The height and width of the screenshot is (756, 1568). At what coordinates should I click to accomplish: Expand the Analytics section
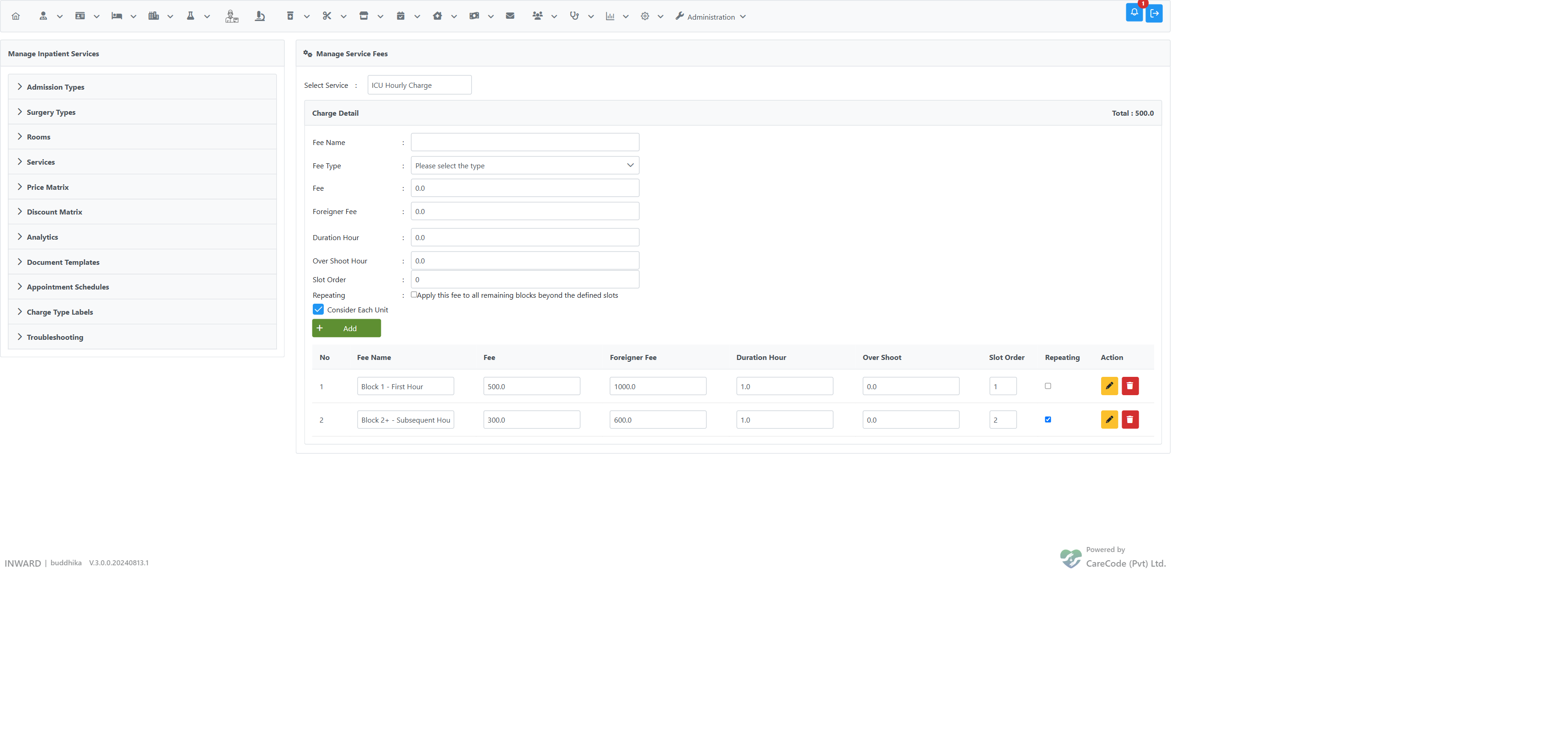click(x=142, y=237)
